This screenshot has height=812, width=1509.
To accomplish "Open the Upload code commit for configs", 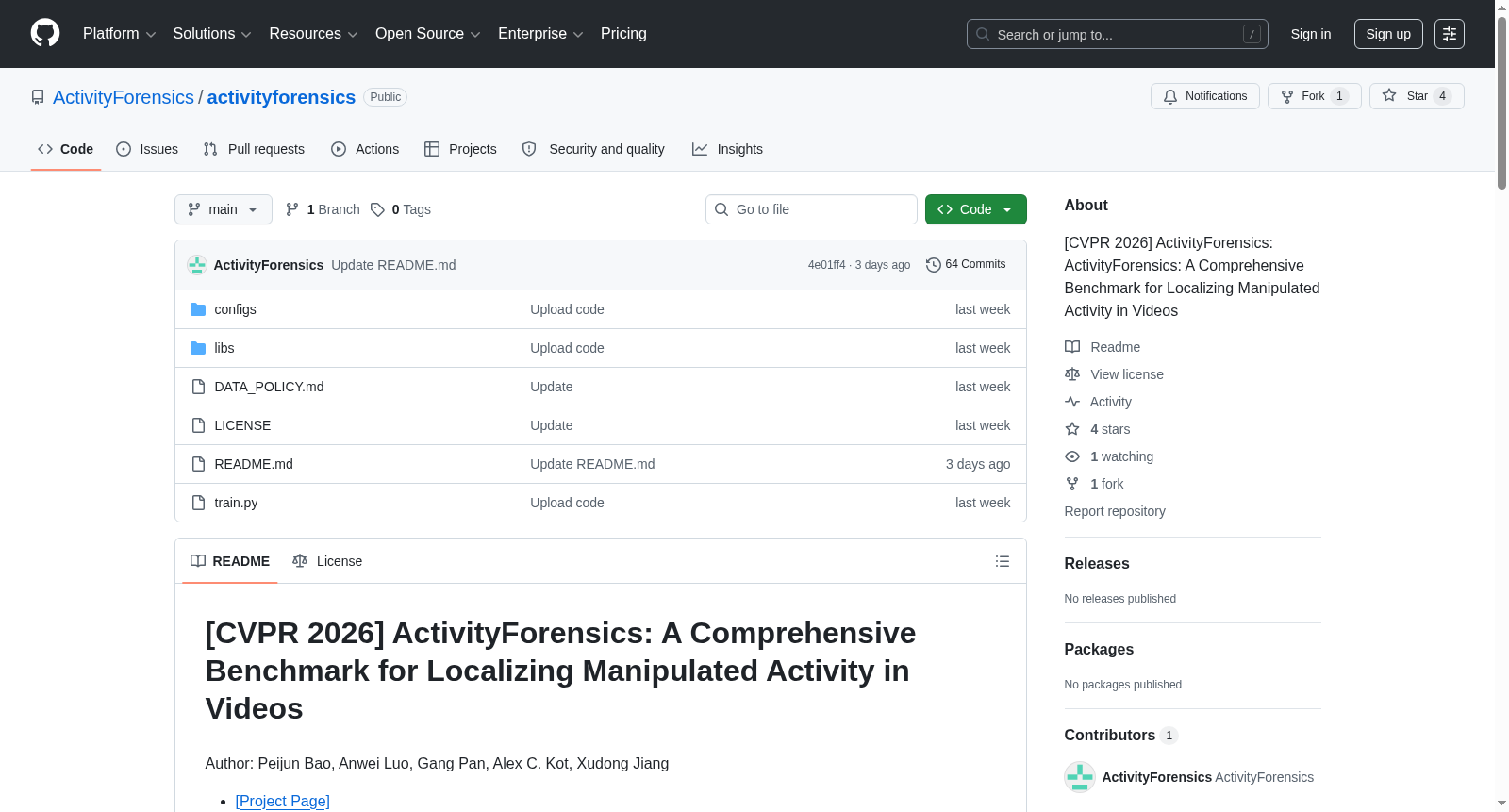I will tap(567, 309).
